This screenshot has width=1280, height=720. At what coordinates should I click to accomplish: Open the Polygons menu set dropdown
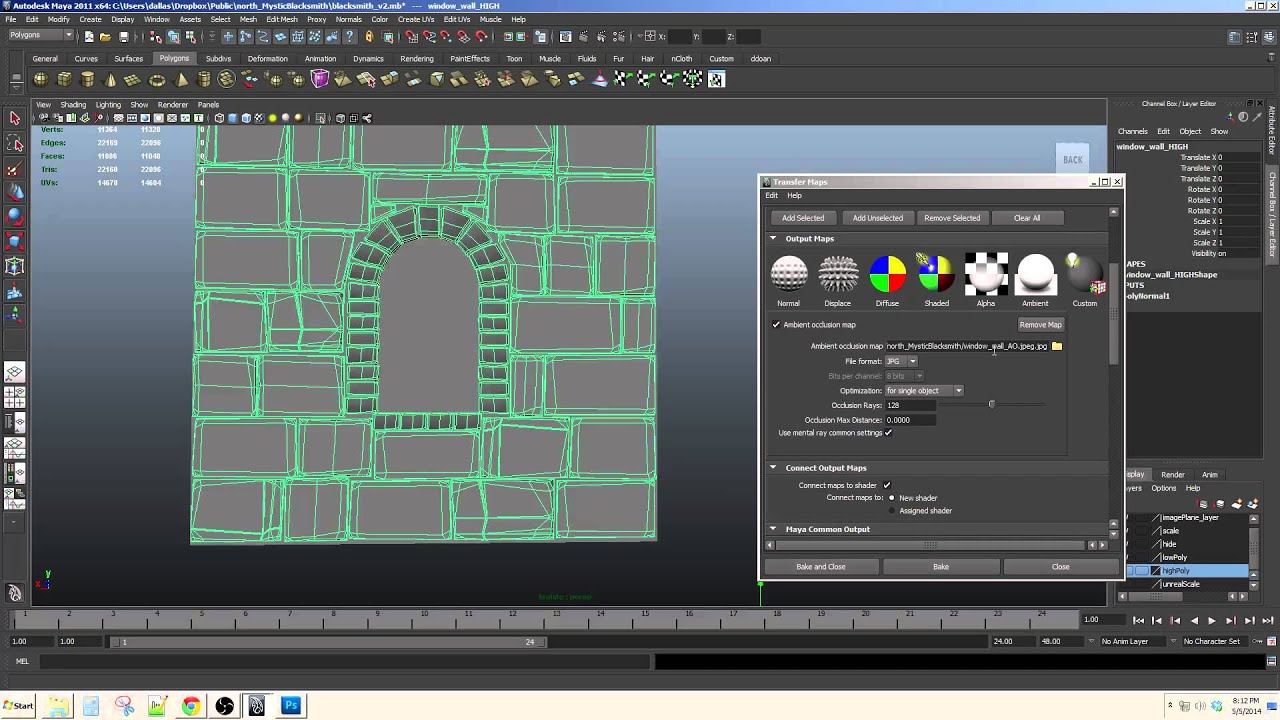41,36
